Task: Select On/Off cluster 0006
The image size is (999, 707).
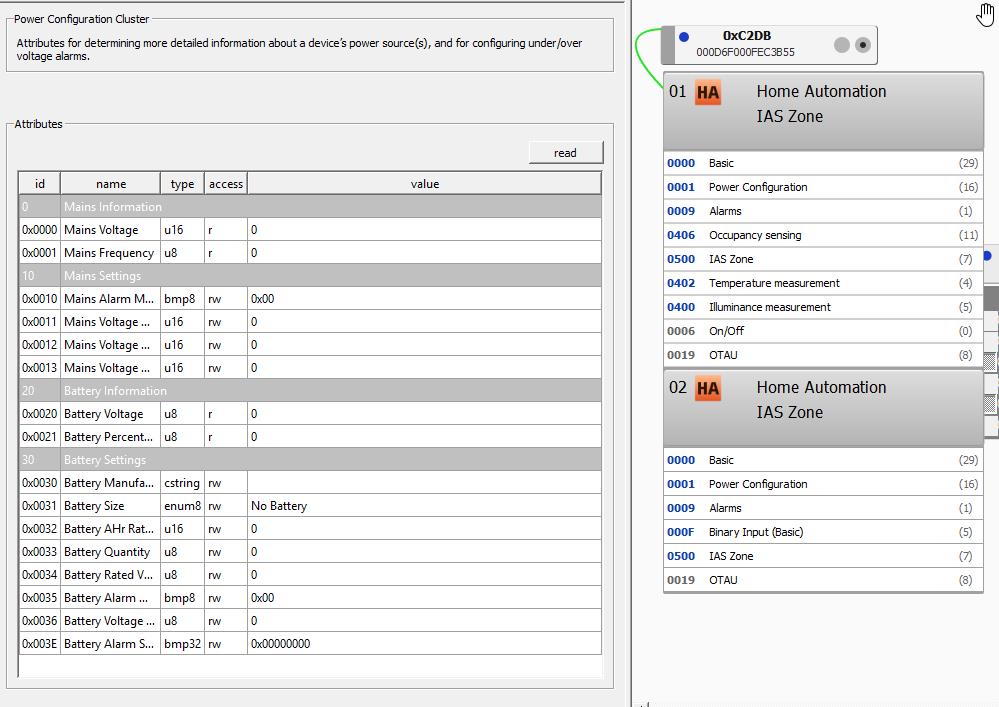Action: [x=823, y=331]
